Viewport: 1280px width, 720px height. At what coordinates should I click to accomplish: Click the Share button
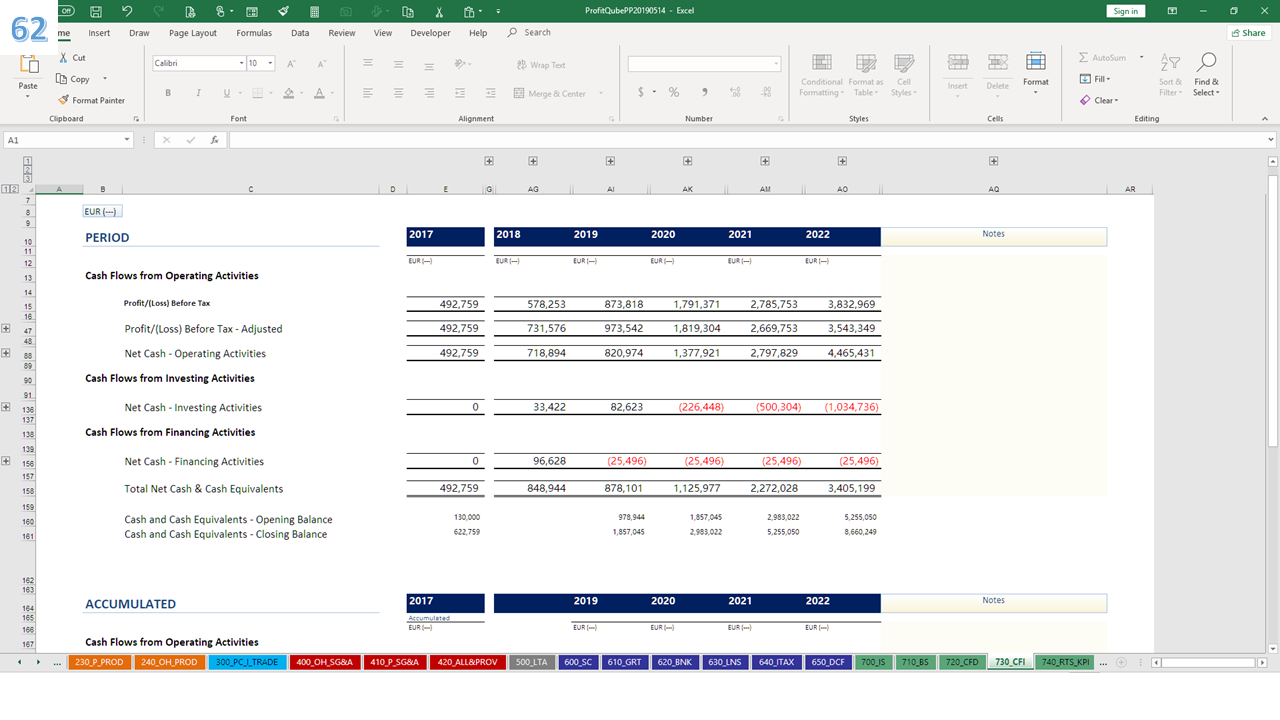(1248, 33)
